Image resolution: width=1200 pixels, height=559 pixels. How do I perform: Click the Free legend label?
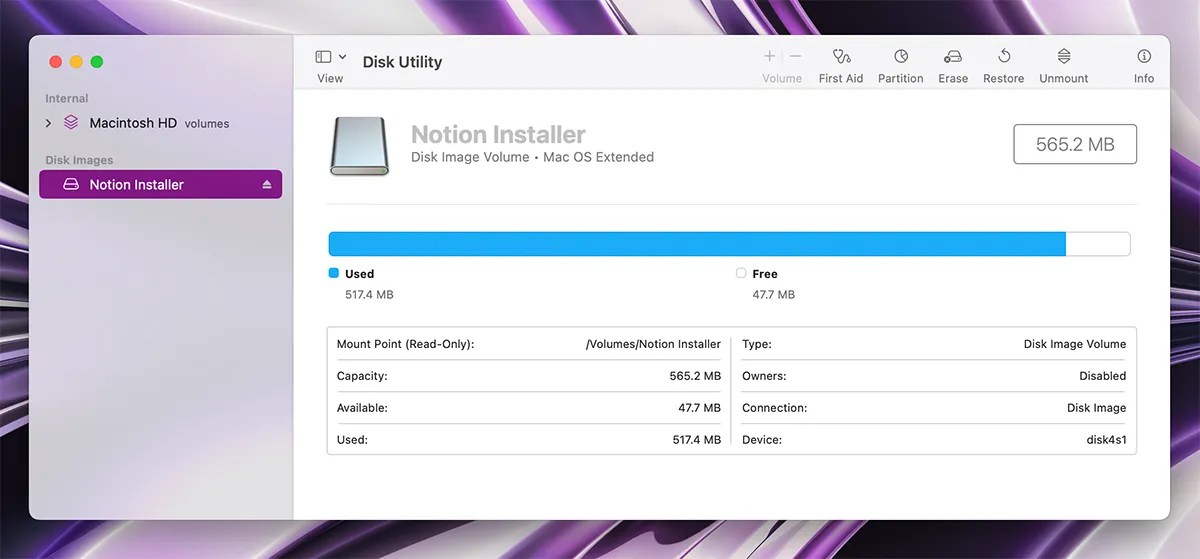[765, 274]
